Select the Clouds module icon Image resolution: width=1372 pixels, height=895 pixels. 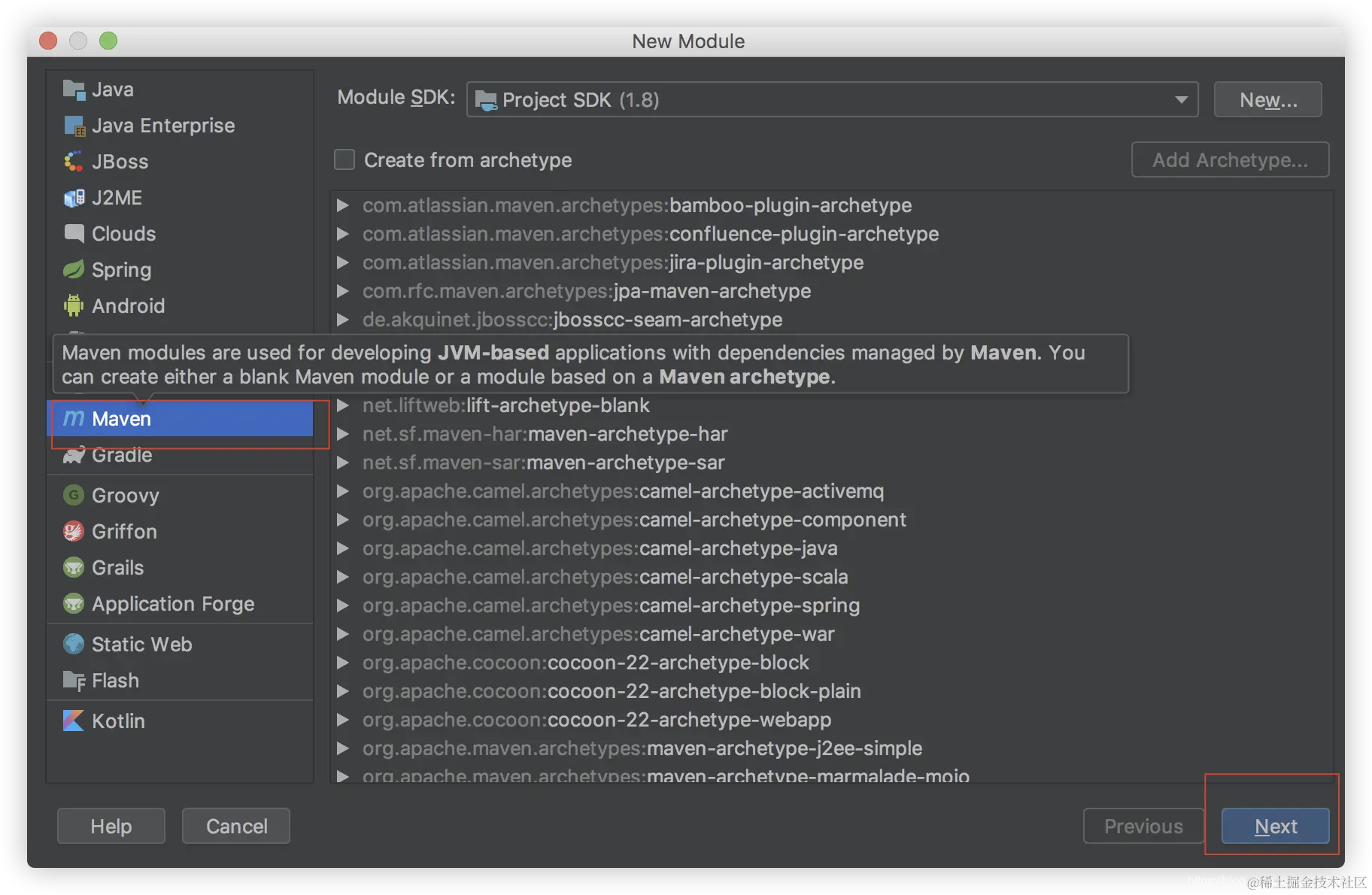click(x=74, y=234)
